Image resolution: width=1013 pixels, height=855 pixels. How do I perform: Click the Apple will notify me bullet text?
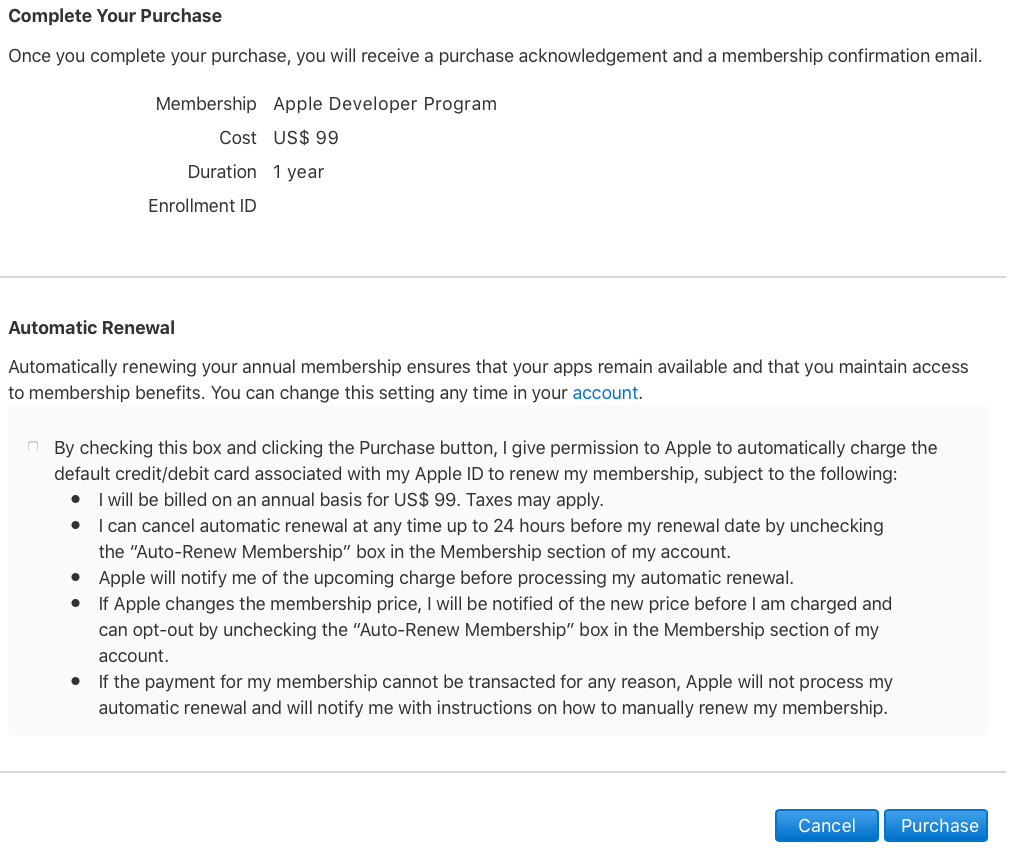pyautogui.click(x=445, y=577)
